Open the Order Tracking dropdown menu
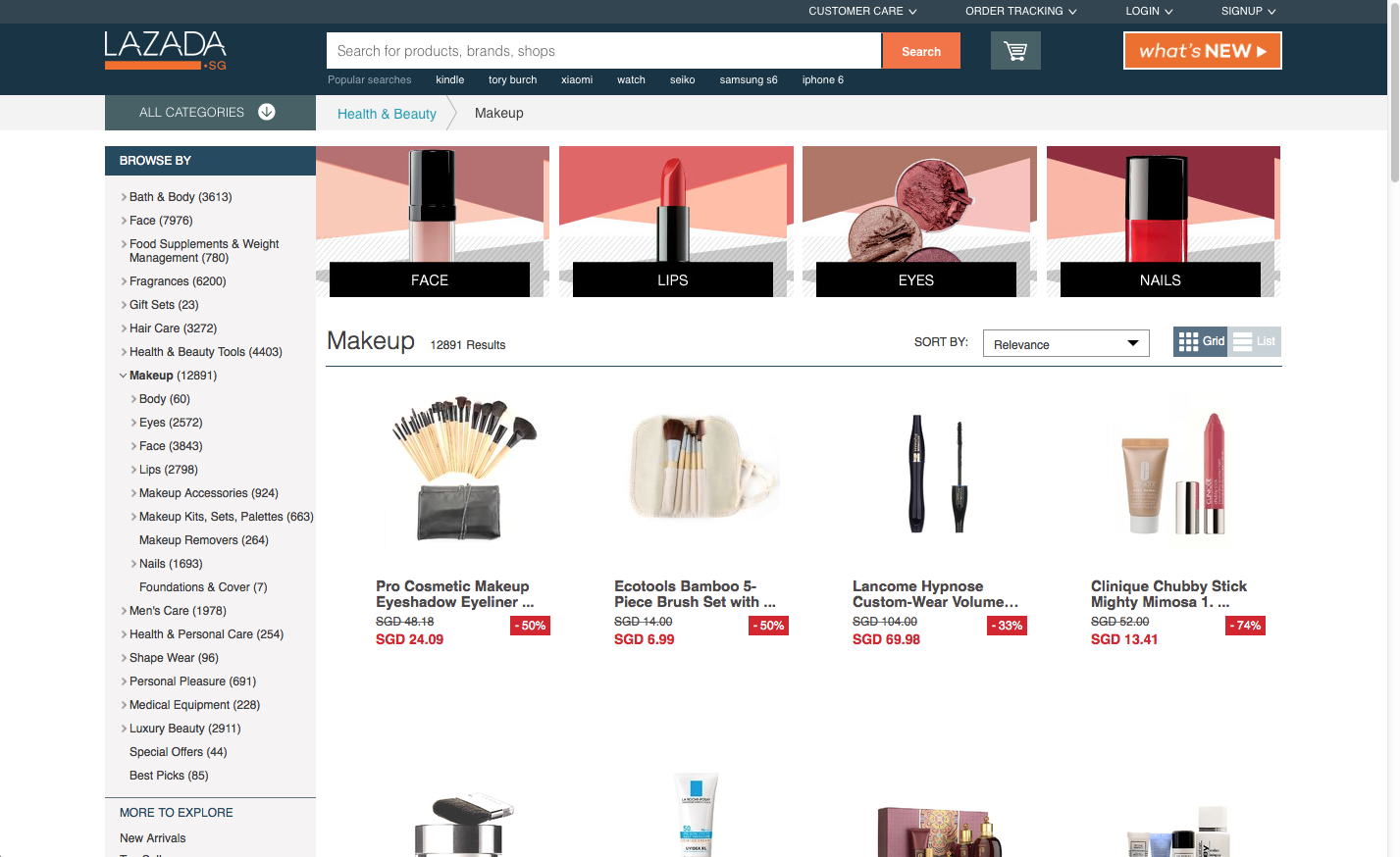 click(1021, 11)
